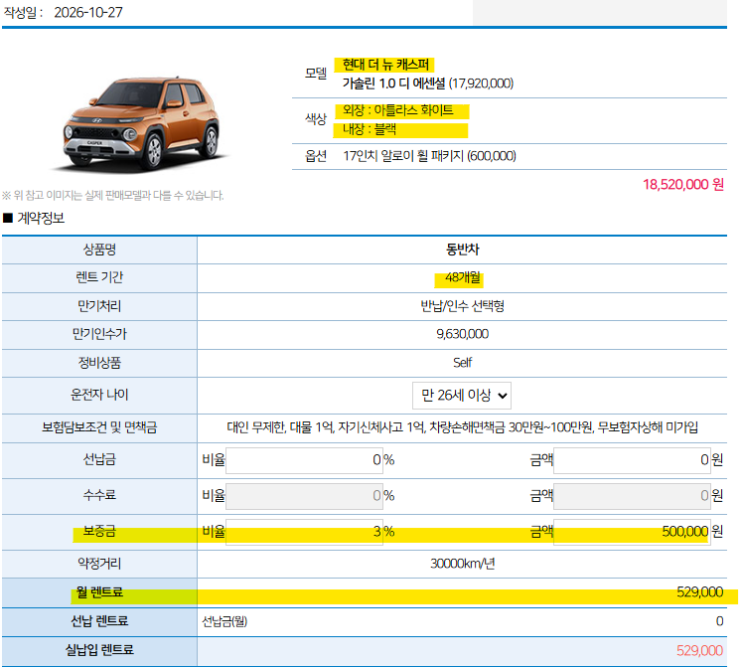Click the 상품명 row label
Image resolution: width=743 pixels, height=667 pixels.
100,250
